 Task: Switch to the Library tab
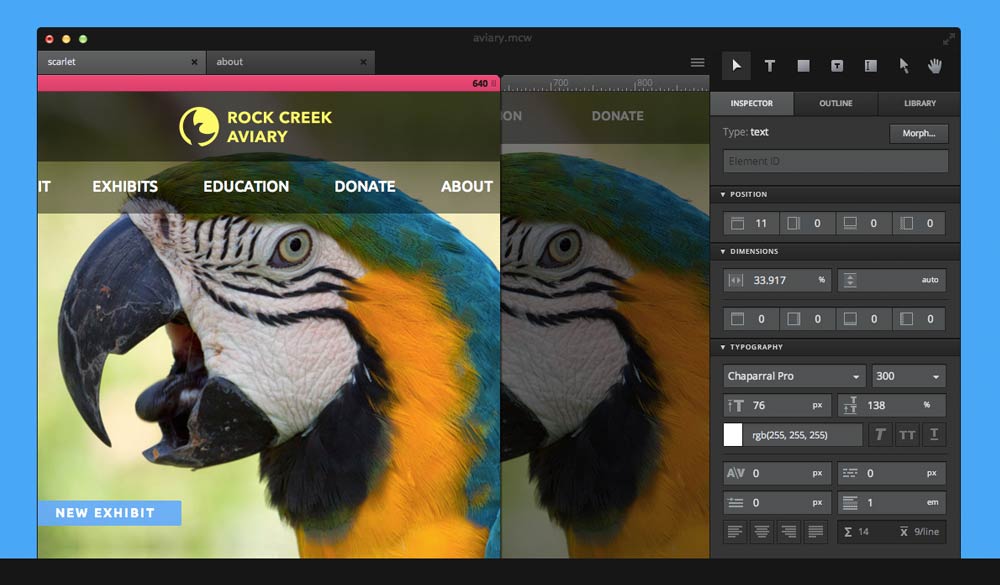pyautogui.click(x=919, y=103)
